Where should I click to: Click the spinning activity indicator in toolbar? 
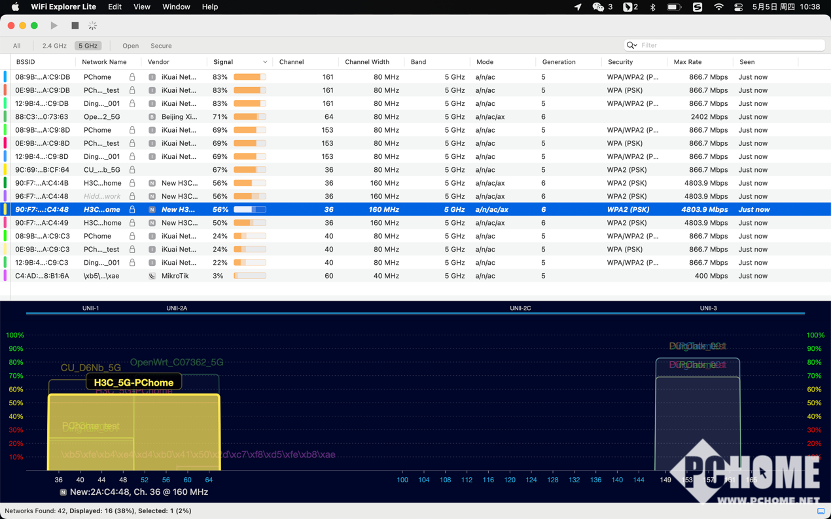click(x=92, y=25)
